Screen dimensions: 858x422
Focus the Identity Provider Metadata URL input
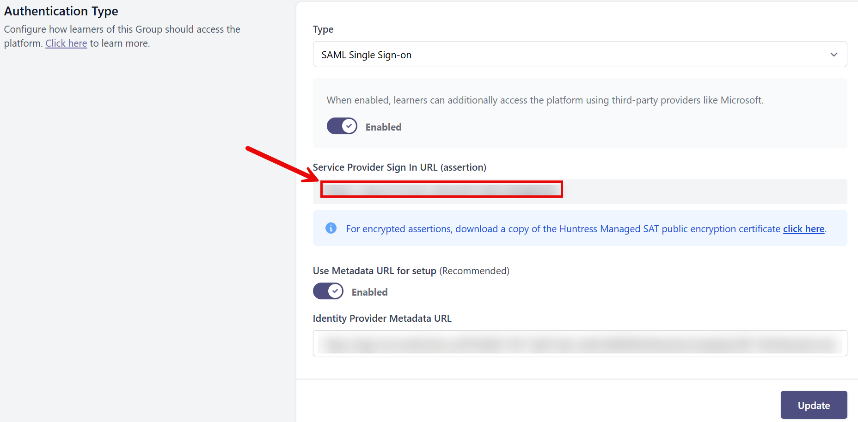[580, 344]
